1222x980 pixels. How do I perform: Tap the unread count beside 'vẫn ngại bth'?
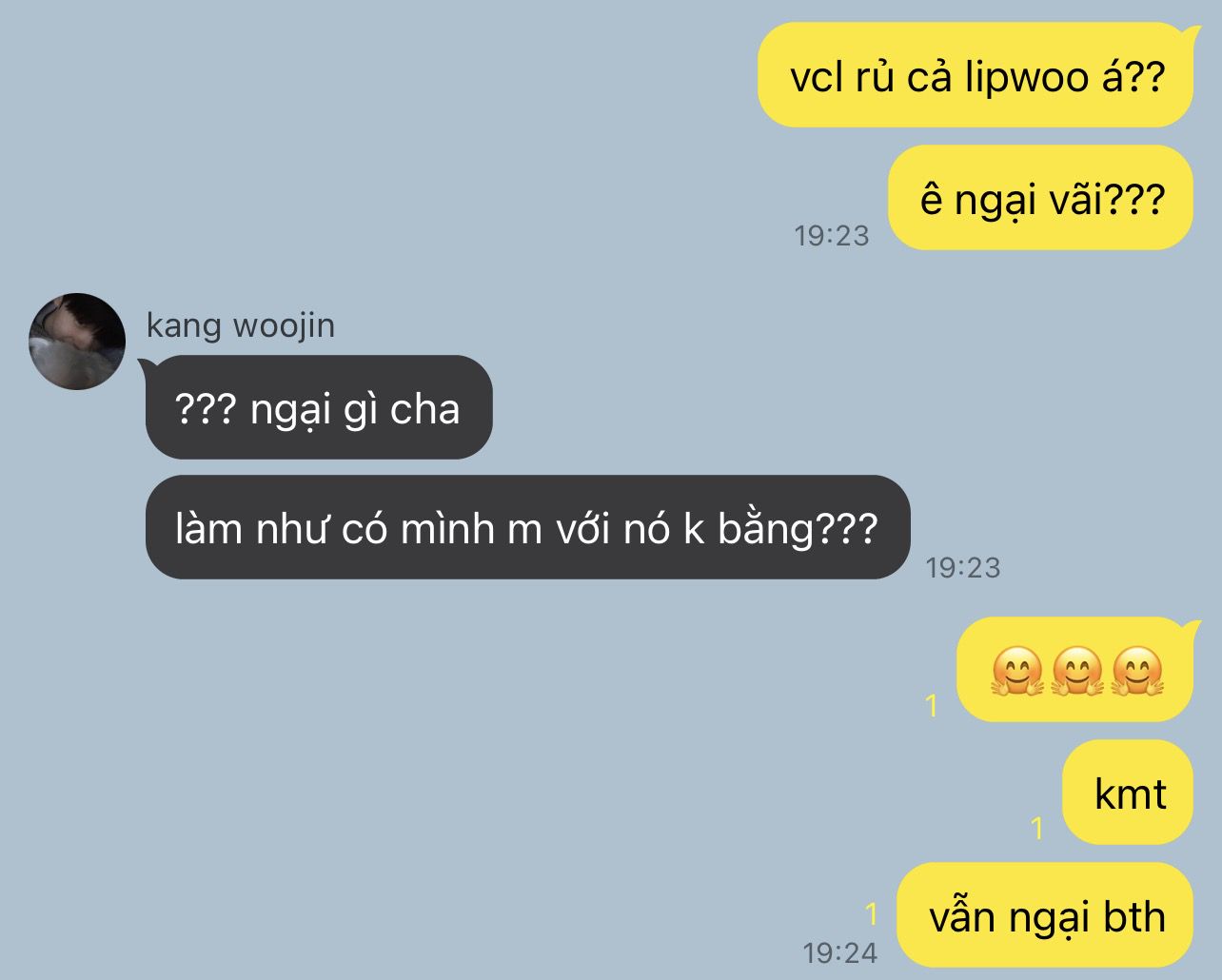tap(871, 914)
